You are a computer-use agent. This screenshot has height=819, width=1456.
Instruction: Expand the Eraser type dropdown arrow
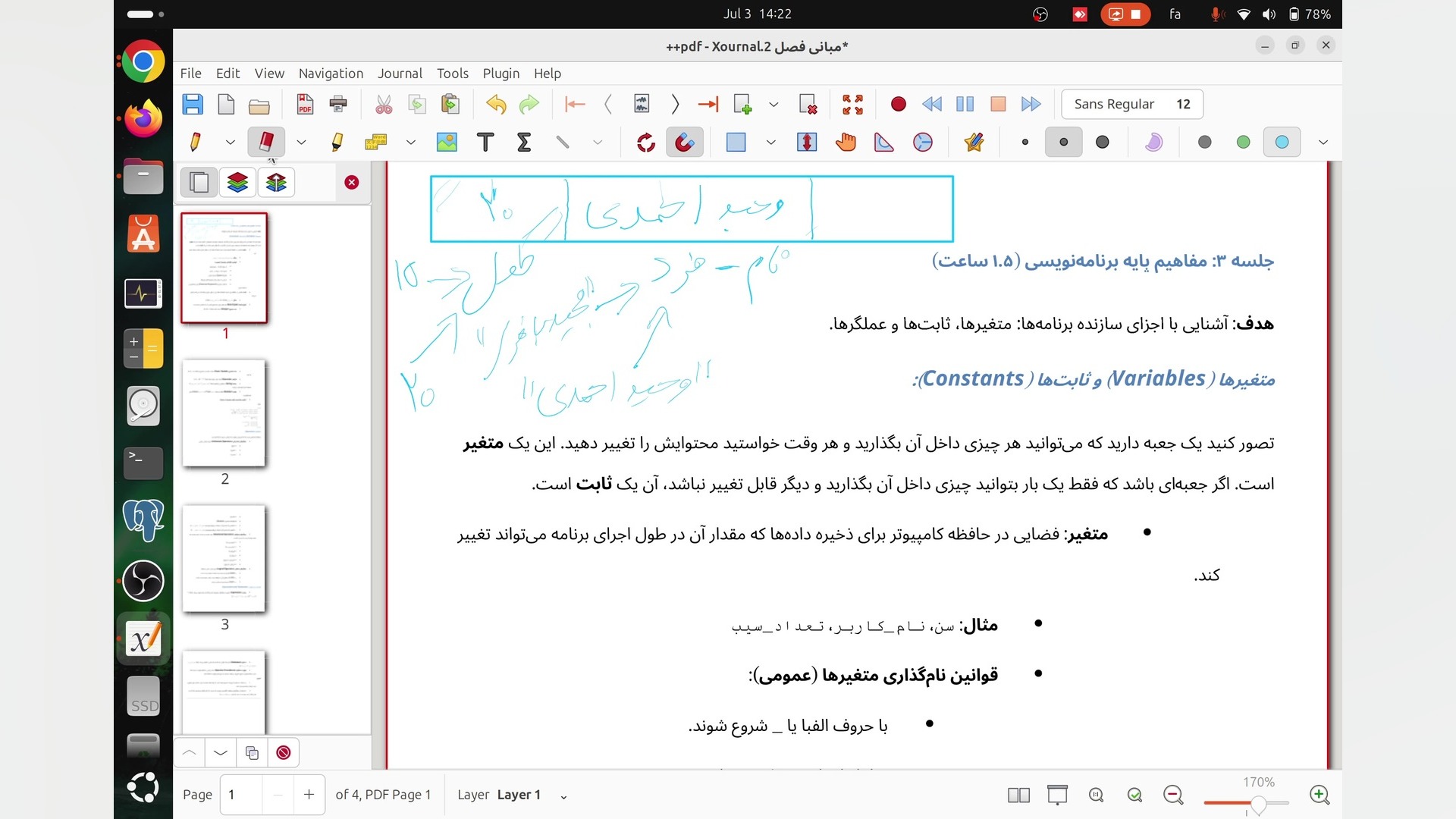click(x=301, y=142)
